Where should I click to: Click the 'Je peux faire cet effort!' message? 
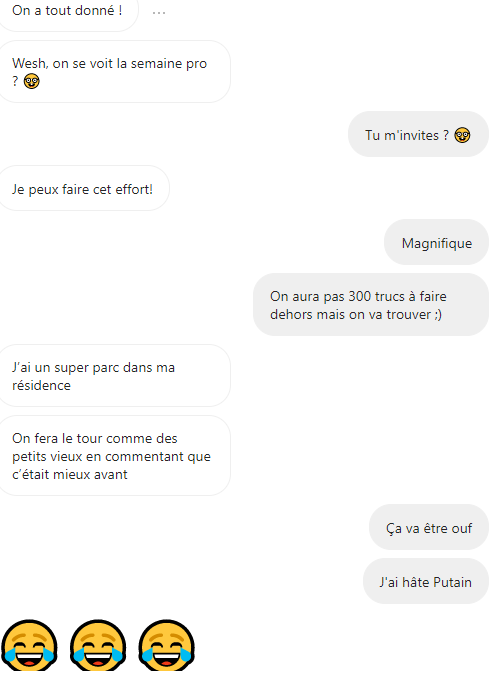point(83,188)
